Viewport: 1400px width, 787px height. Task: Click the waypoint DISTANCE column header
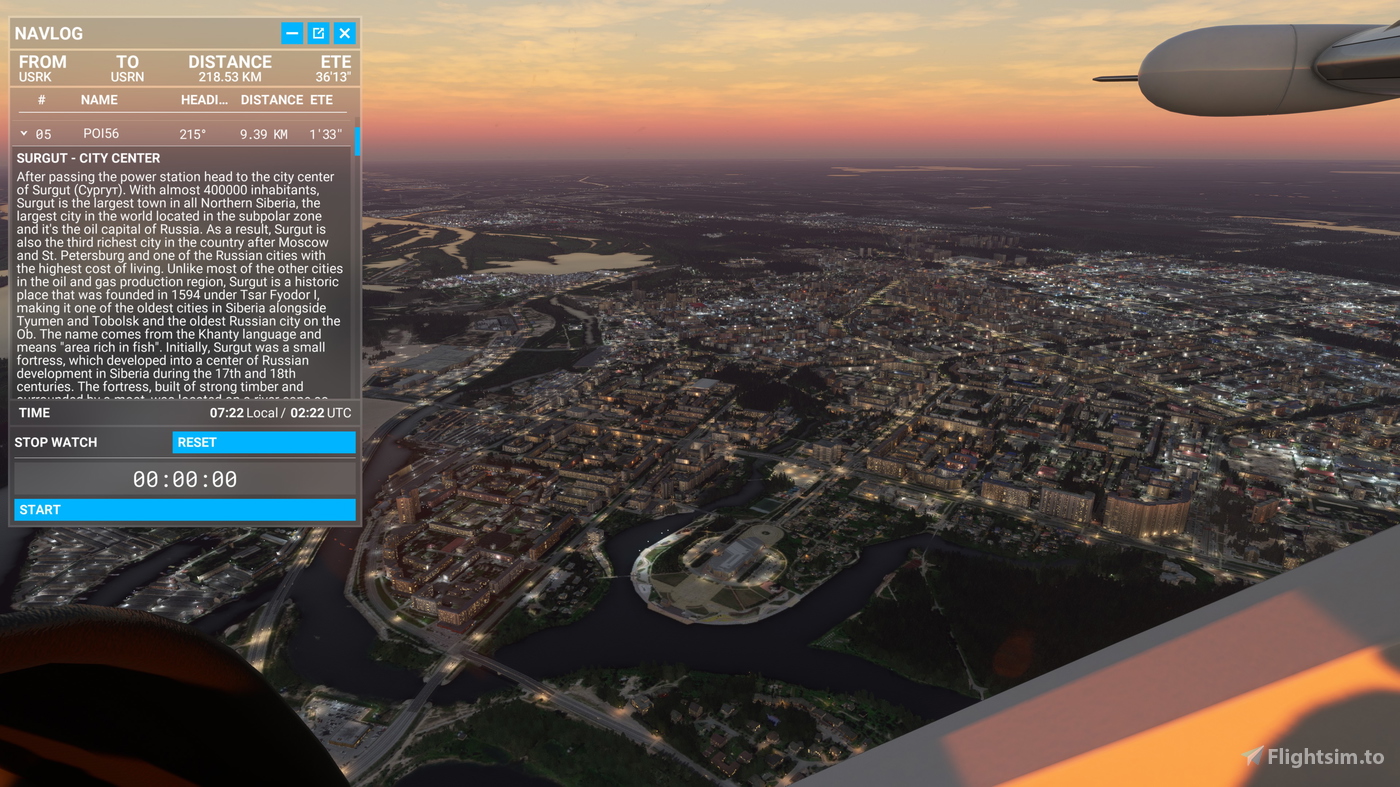271,100
